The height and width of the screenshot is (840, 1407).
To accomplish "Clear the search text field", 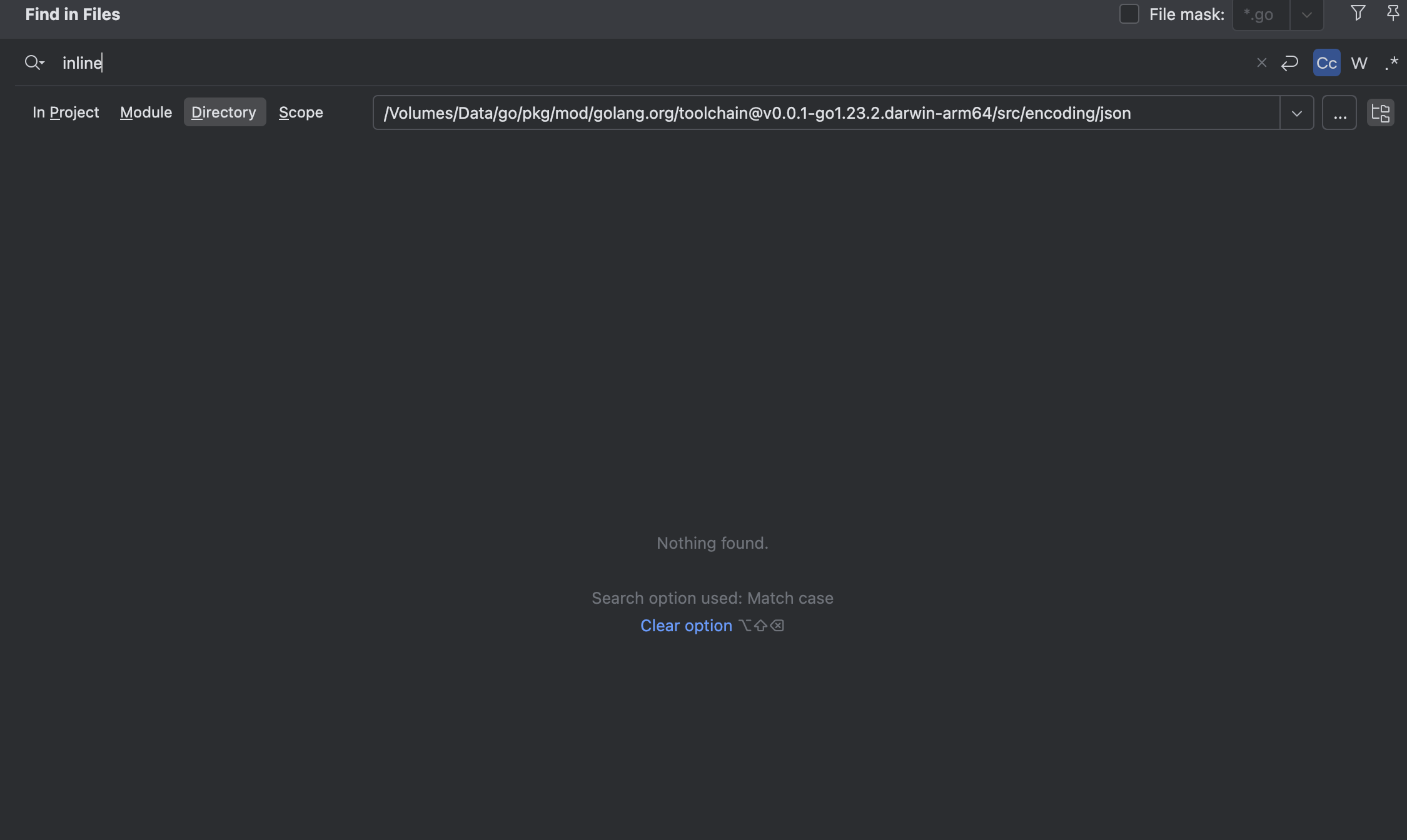I will [1261, 62].
